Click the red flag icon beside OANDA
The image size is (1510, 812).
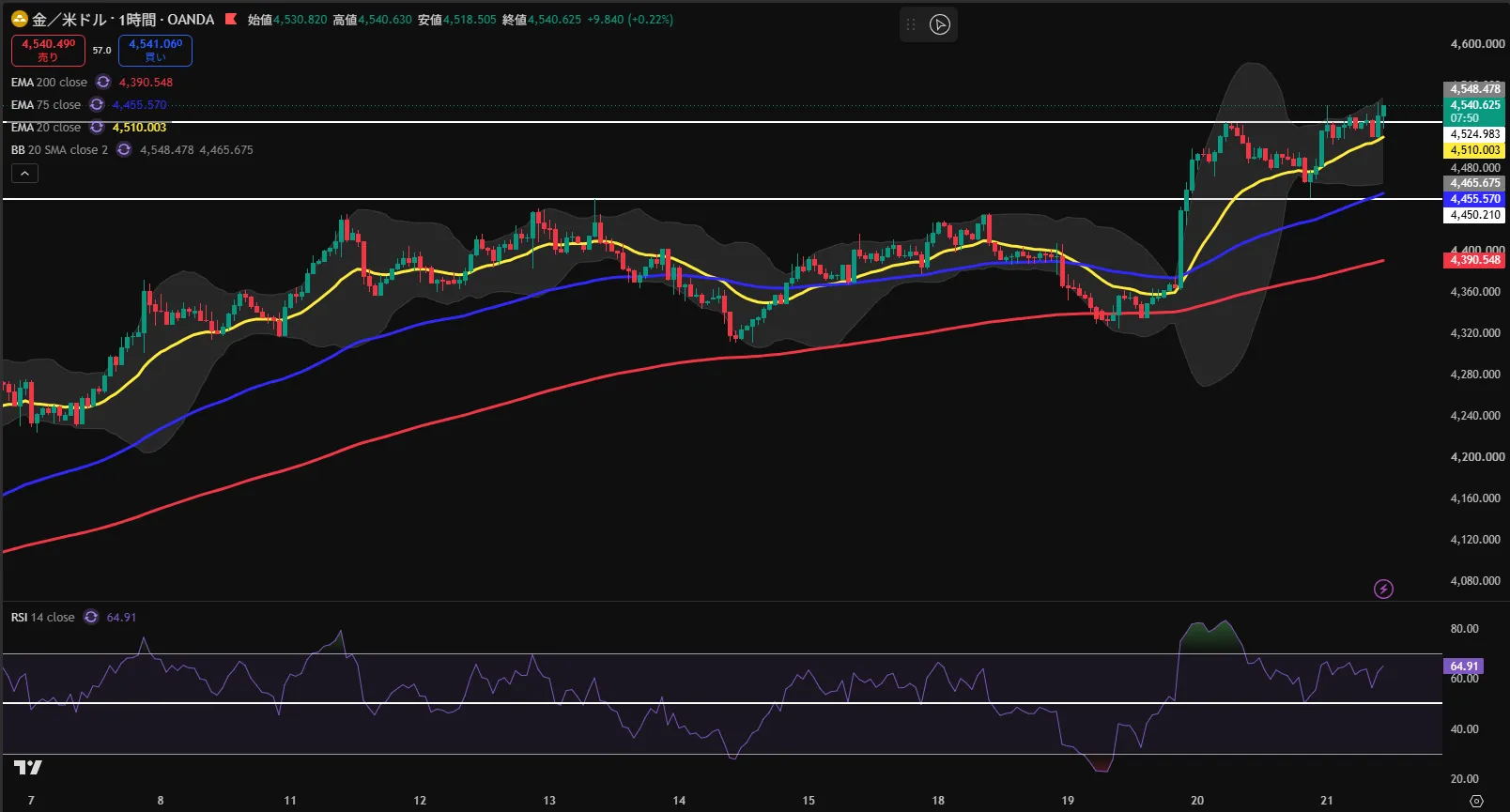pyautogui.click(x=231, y=19)
